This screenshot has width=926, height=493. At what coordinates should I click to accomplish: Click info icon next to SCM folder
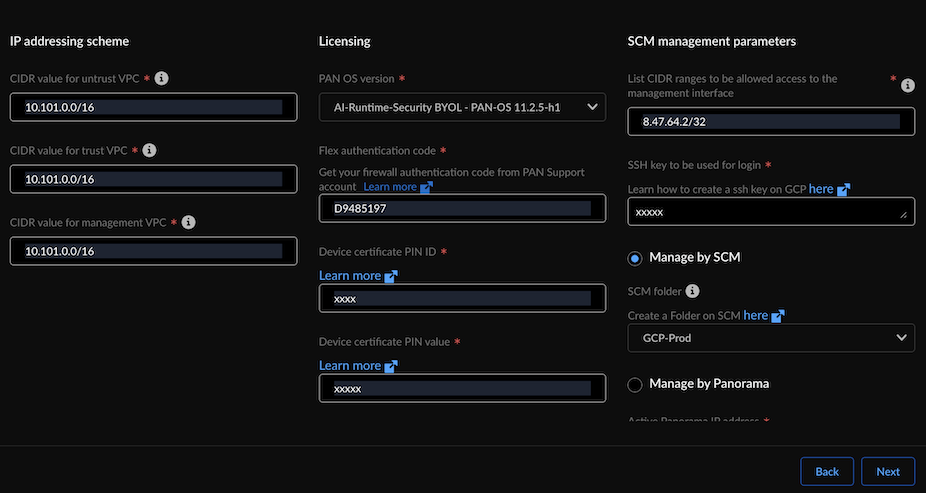pos(692,292)
